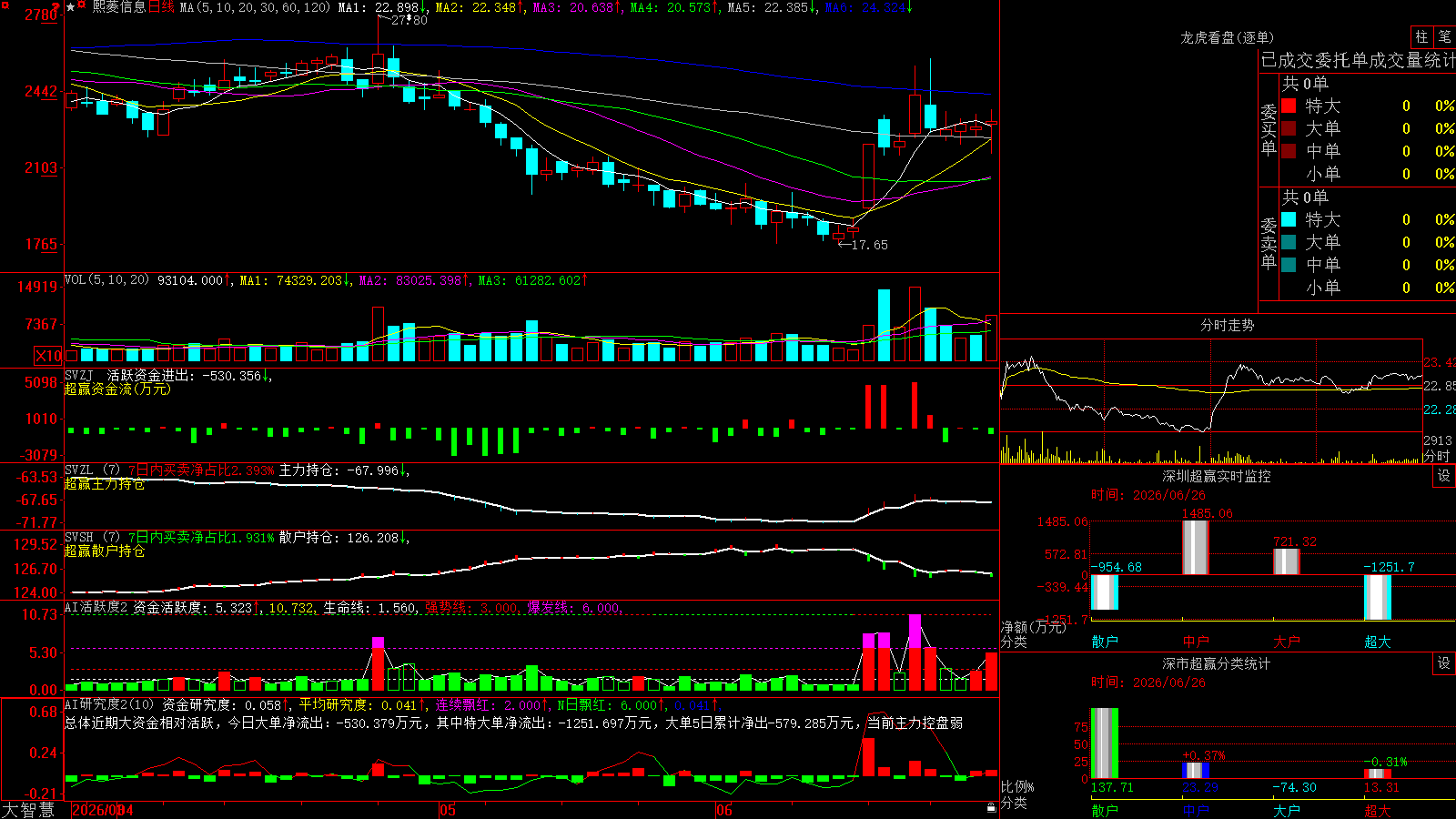Click the 大智慧 logo label at bottom-left

(28, 809)
